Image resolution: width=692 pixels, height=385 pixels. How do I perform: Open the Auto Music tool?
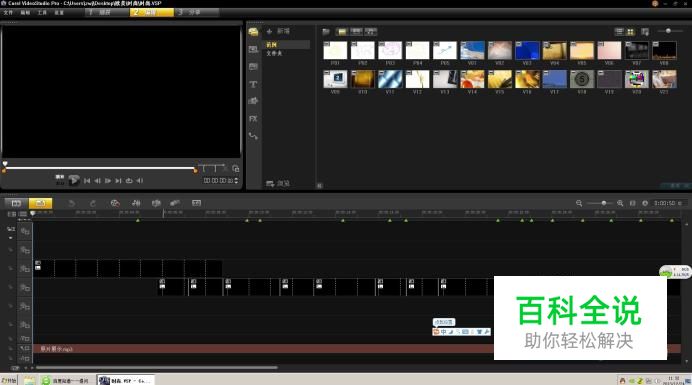(156, 203)
